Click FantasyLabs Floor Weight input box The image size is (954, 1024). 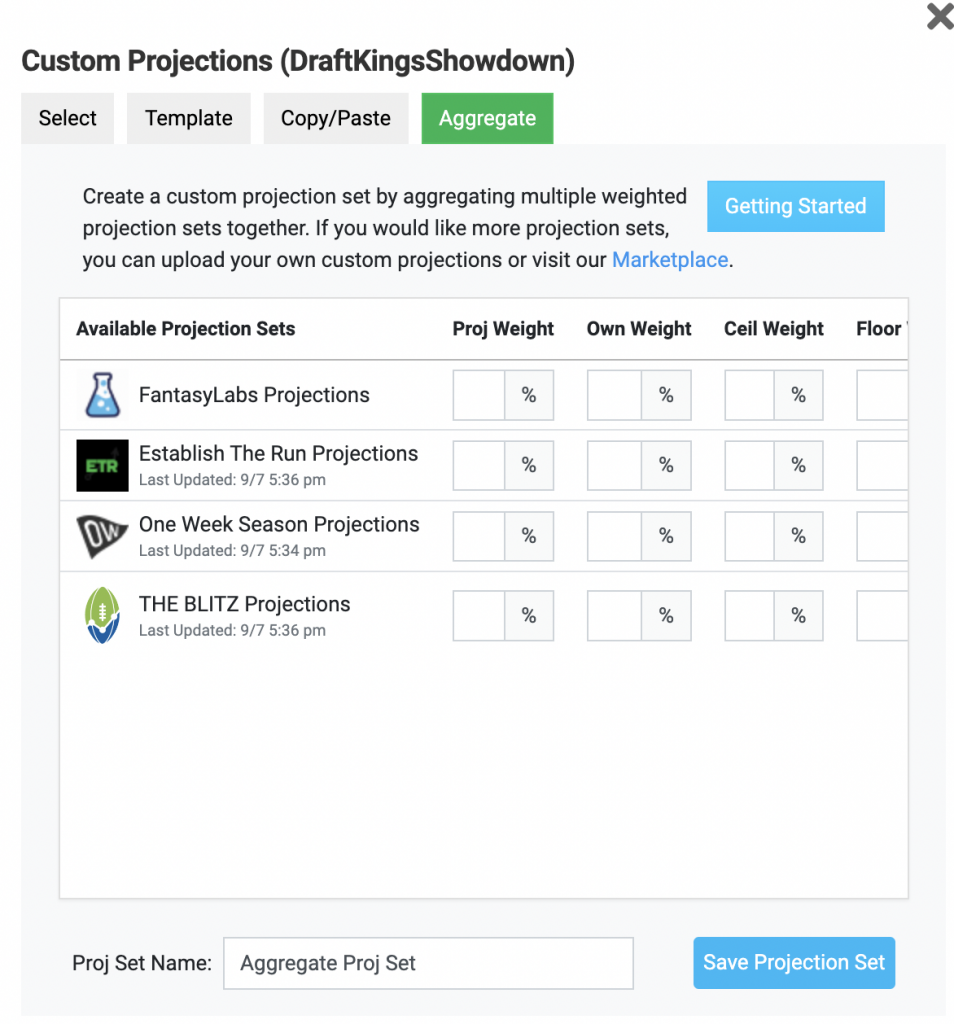[x=882, y=395]
